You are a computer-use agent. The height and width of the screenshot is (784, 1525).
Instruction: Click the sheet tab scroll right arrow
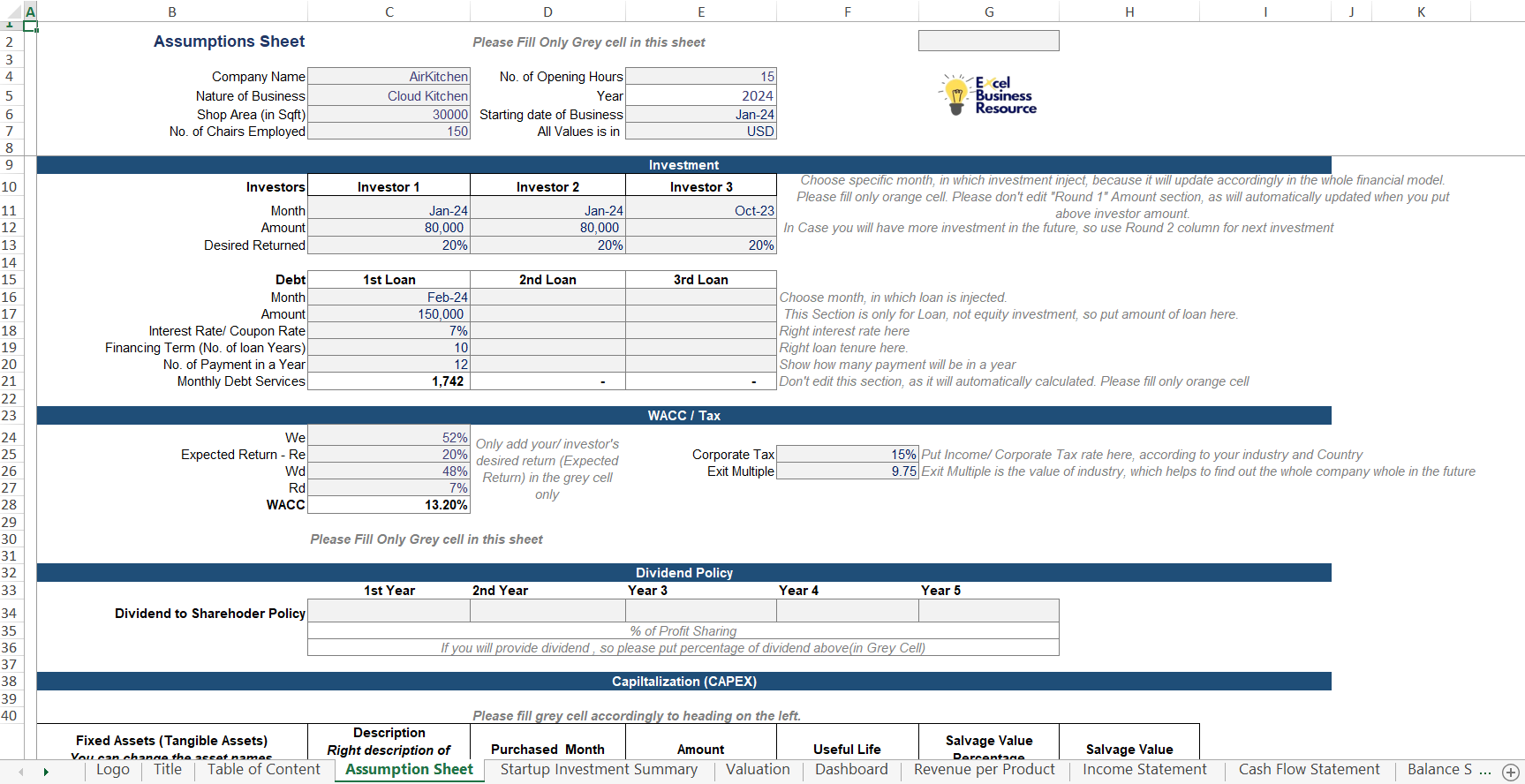coord(46,772)
